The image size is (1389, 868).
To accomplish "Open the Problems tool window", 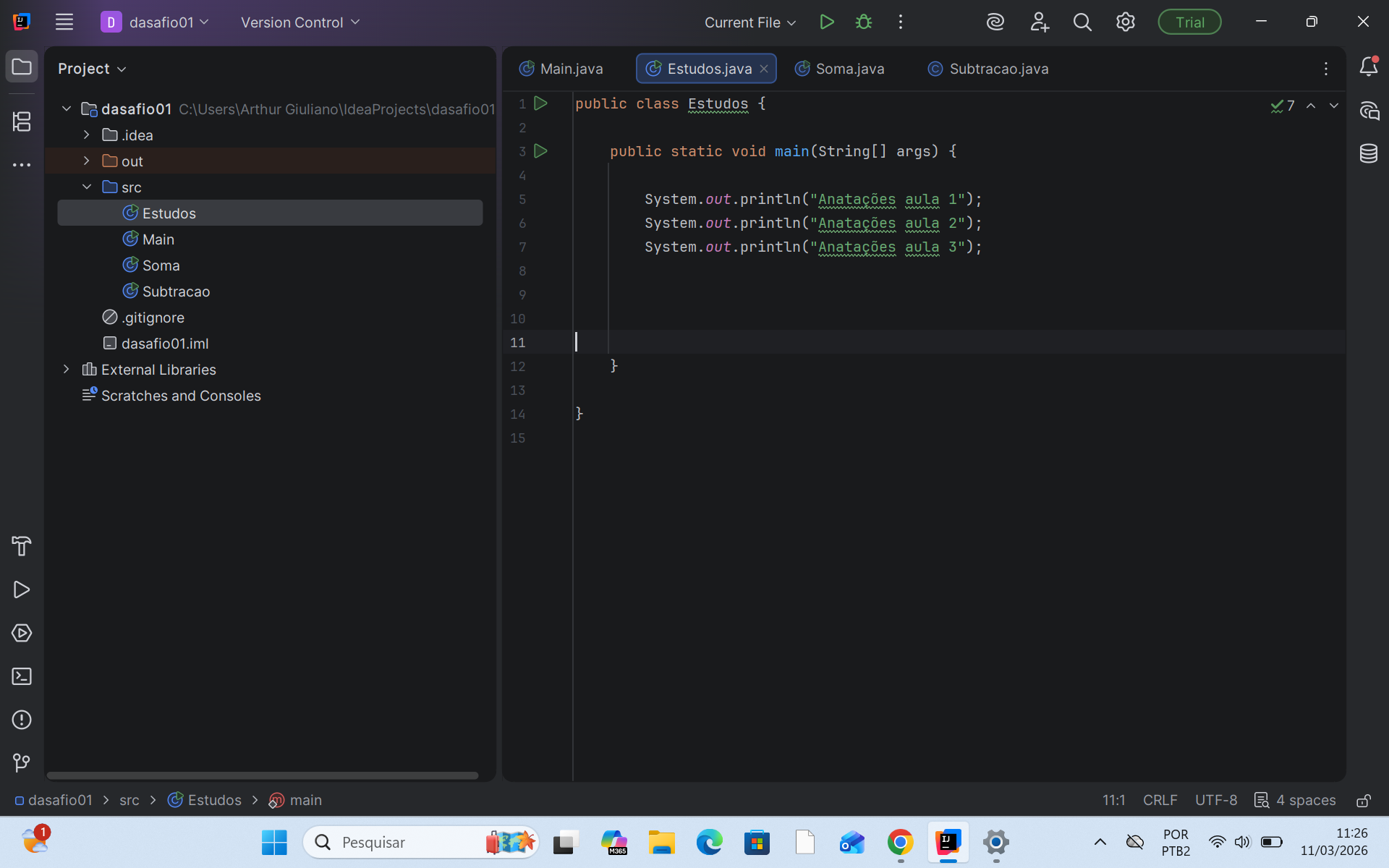I will (x=22, y=720).
